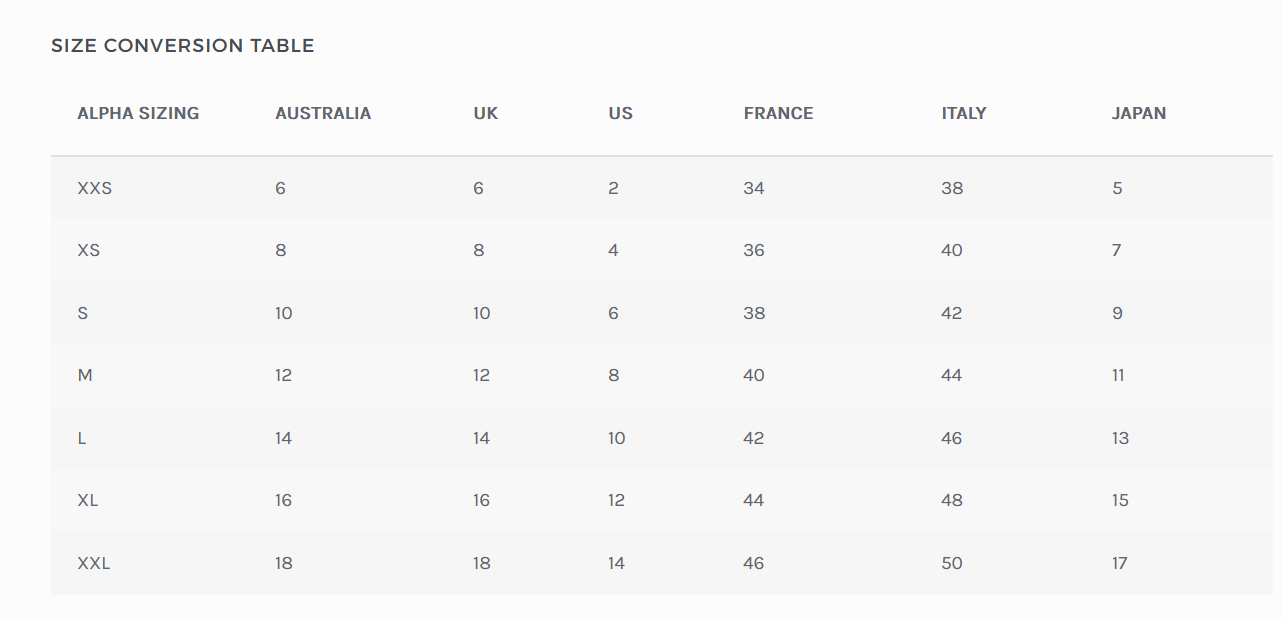Select the Japan column header

click(1139, 114)
